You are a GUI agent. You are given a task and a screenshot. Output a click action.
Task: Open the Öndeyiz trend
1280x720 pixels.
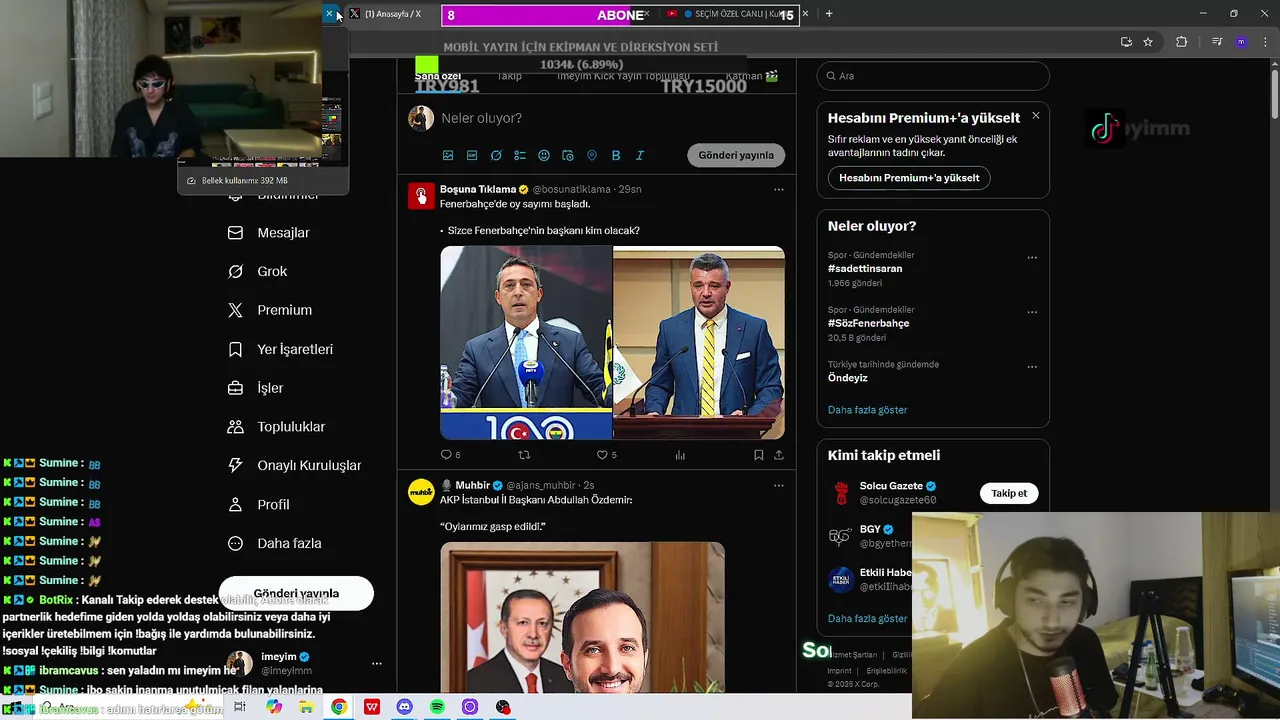point(848,378)
